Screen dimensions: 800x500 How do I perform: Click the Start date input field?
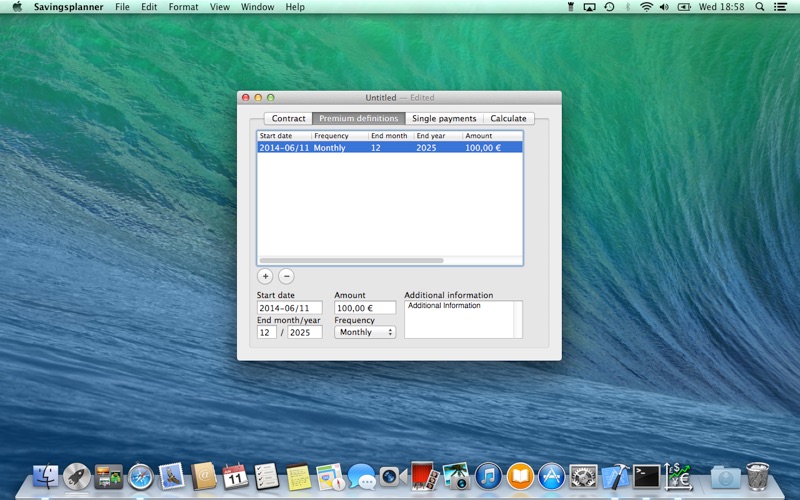[289, 308]
